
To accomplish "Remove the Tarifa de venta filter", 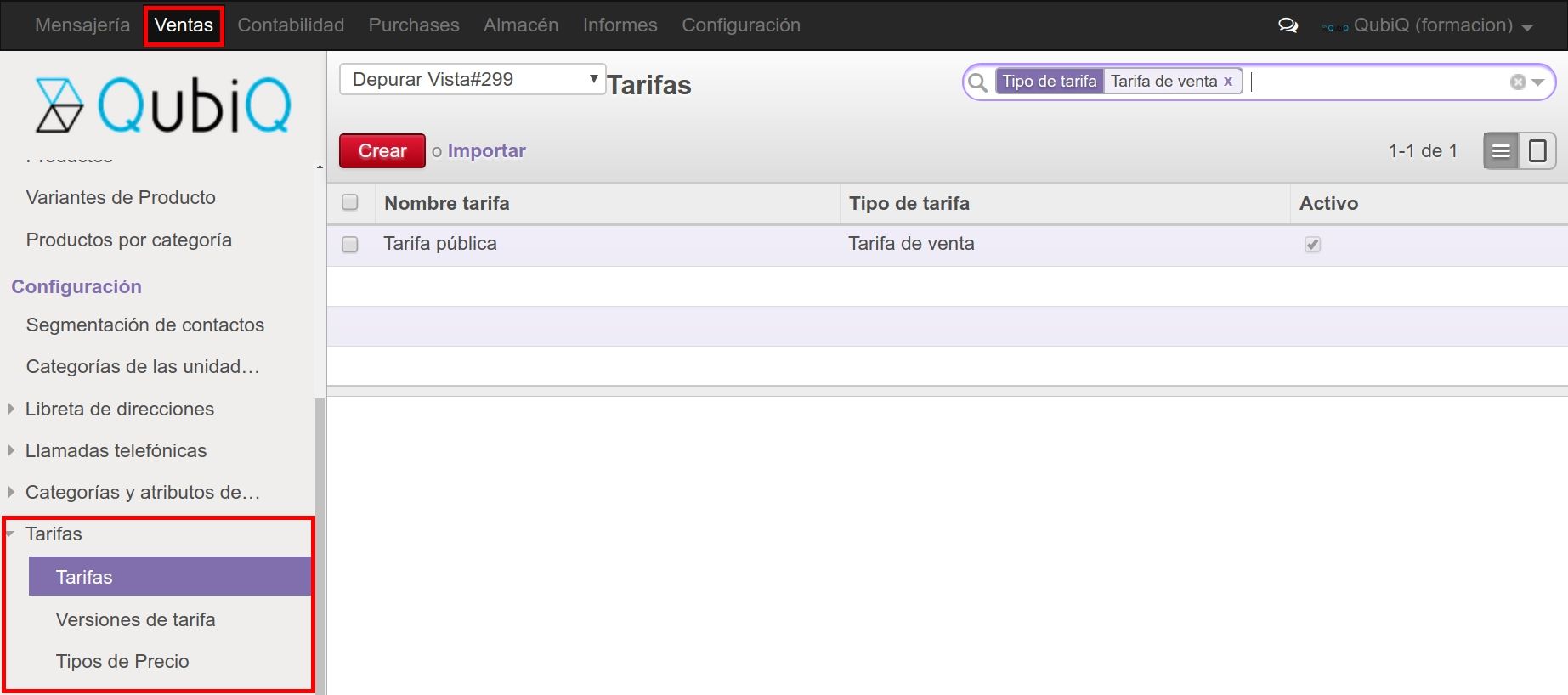I will click(x=1227, y=82).
